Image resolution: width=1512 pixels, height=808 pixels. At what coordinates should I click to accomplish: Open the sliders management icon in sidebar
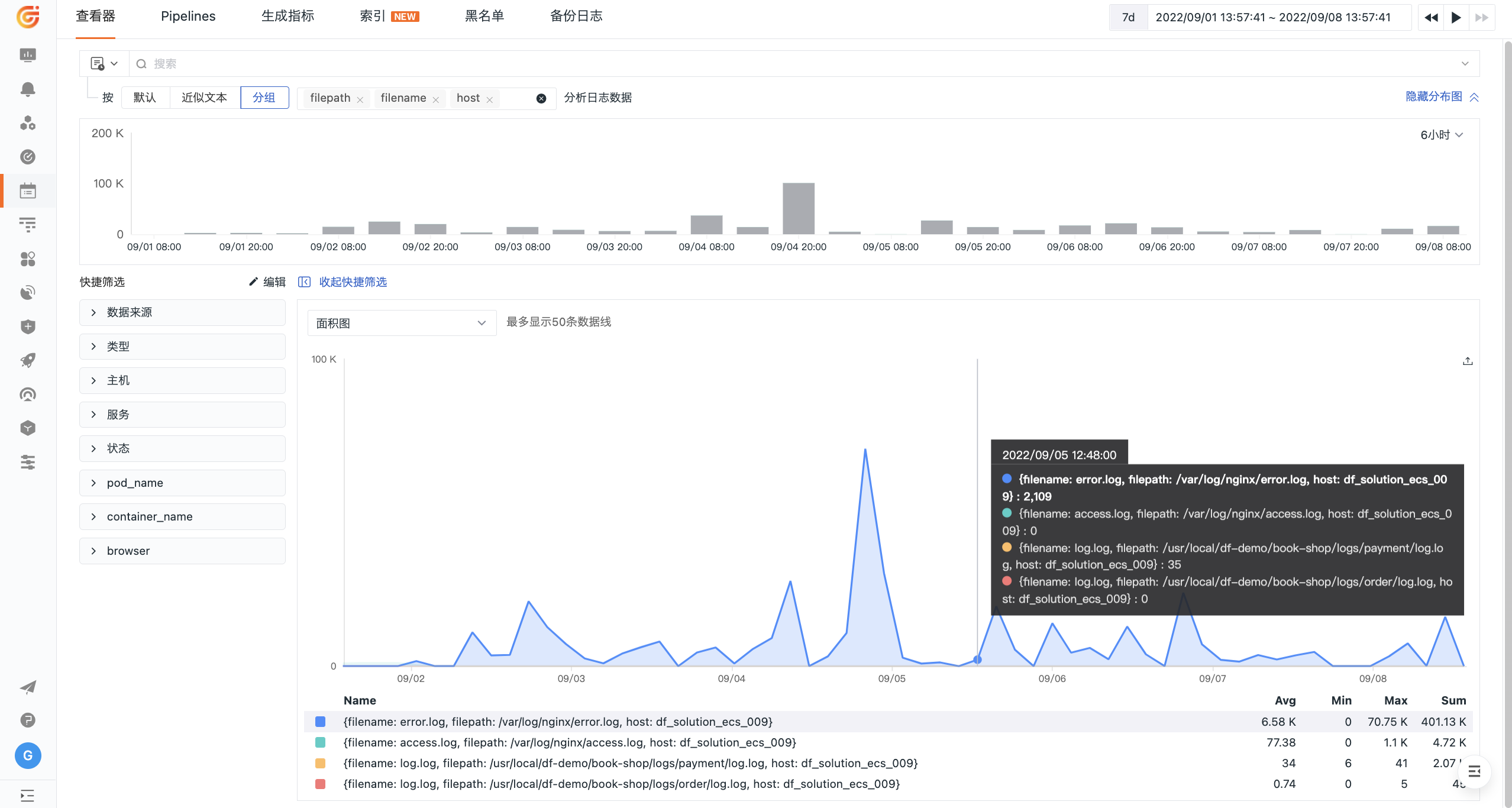tap(28, 462)
